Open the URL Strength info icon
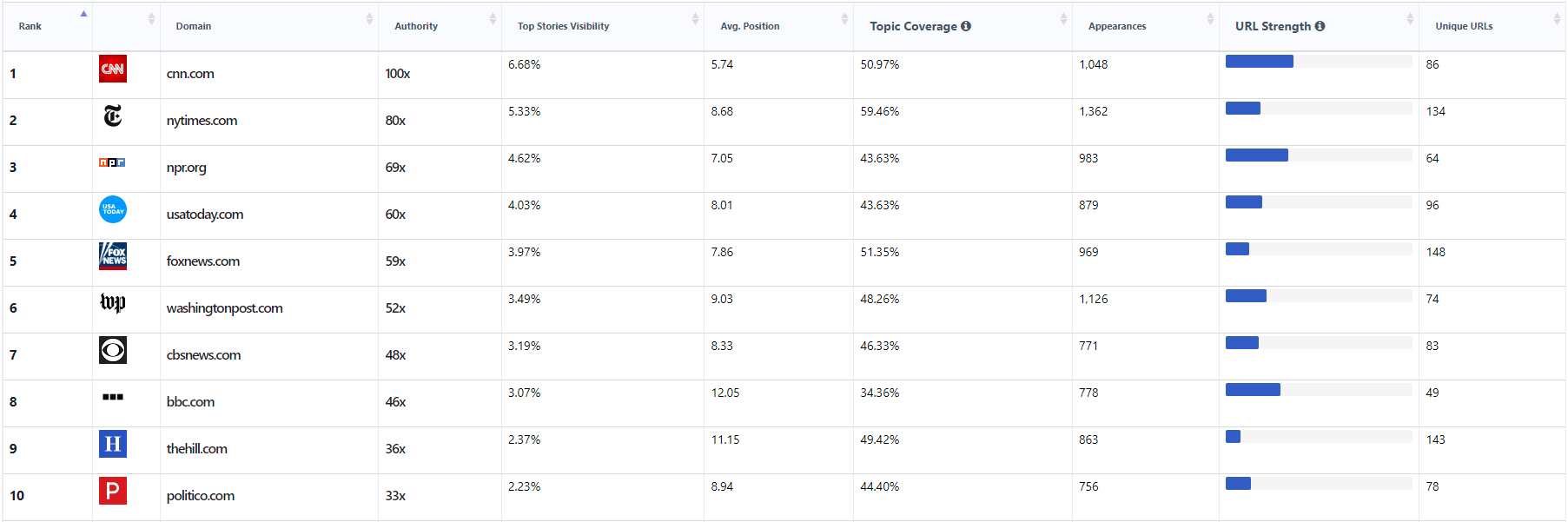 tap(1320, 26)
